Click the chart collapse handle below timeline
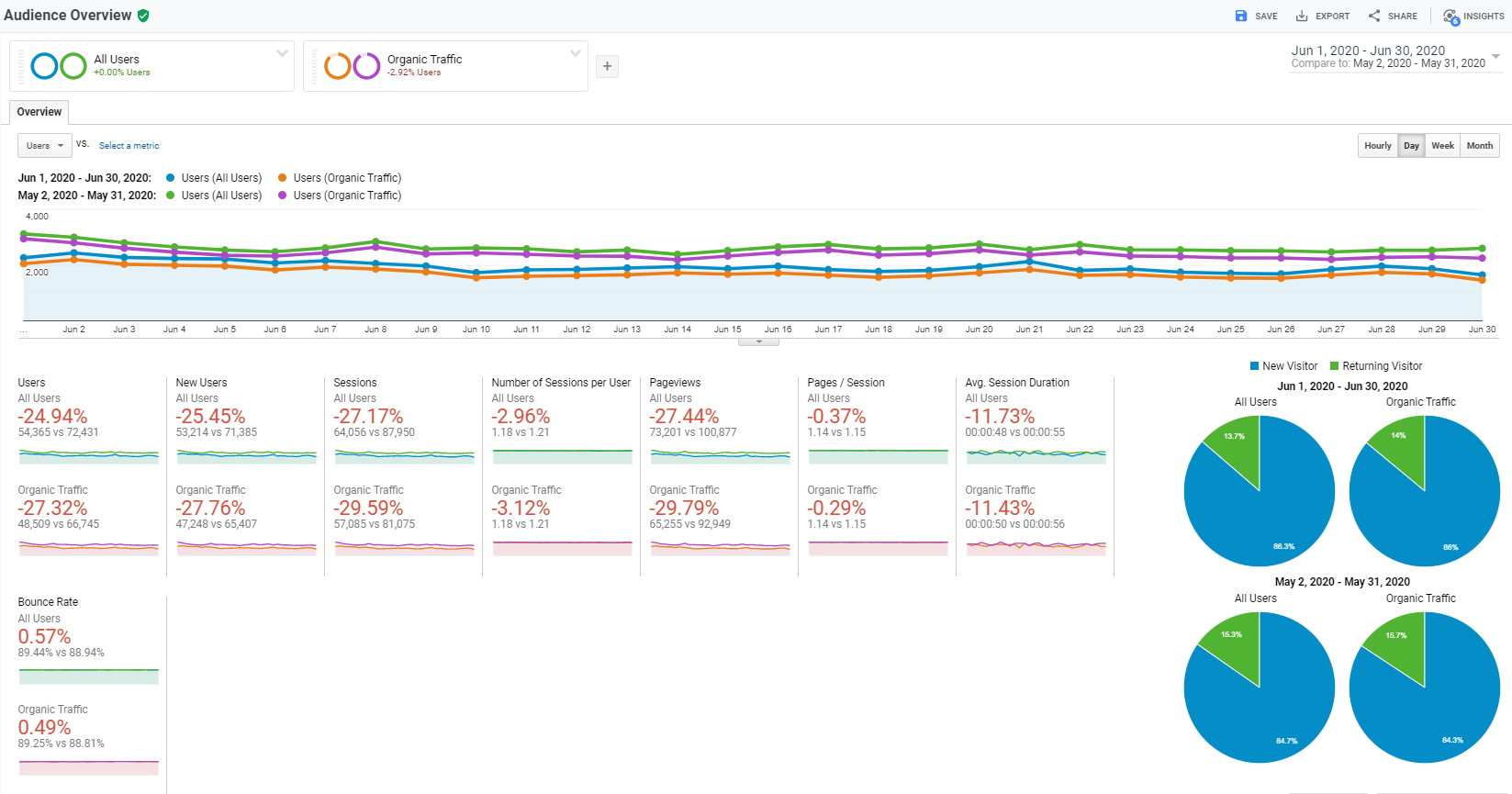The height and width of the screenshot is (794, 1512). [x=758, y=341]
